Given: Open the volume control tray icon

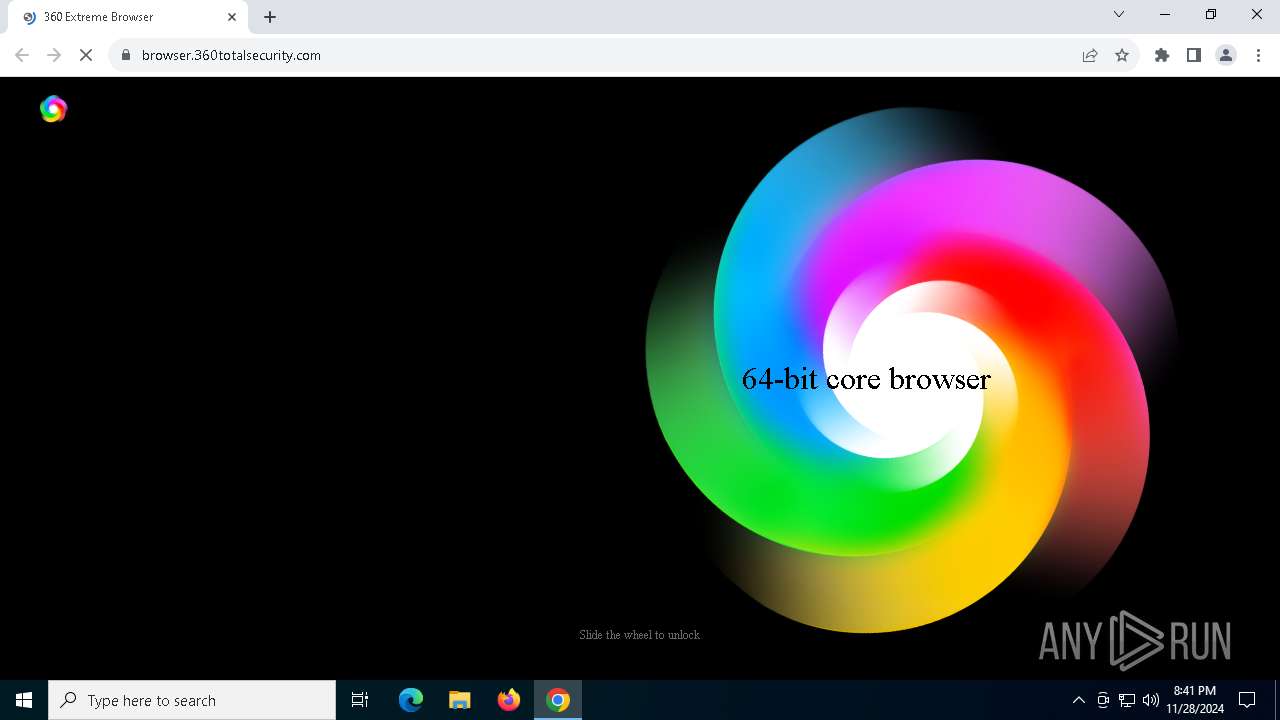Looking at the screenshot, I should click(x=1150, y=700).
